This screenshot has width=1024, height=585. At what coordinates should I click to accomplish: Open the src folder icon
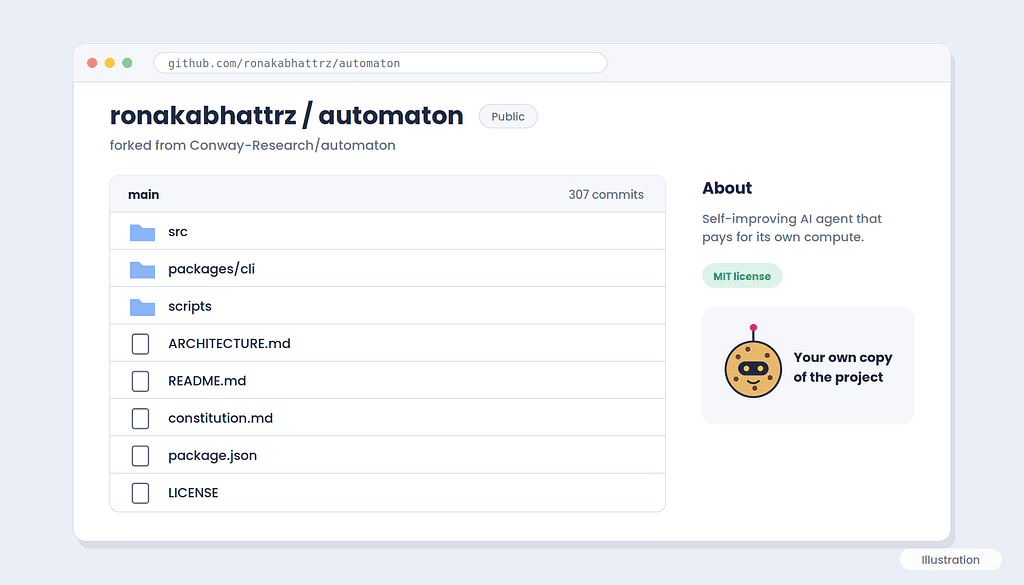point(142,232)
